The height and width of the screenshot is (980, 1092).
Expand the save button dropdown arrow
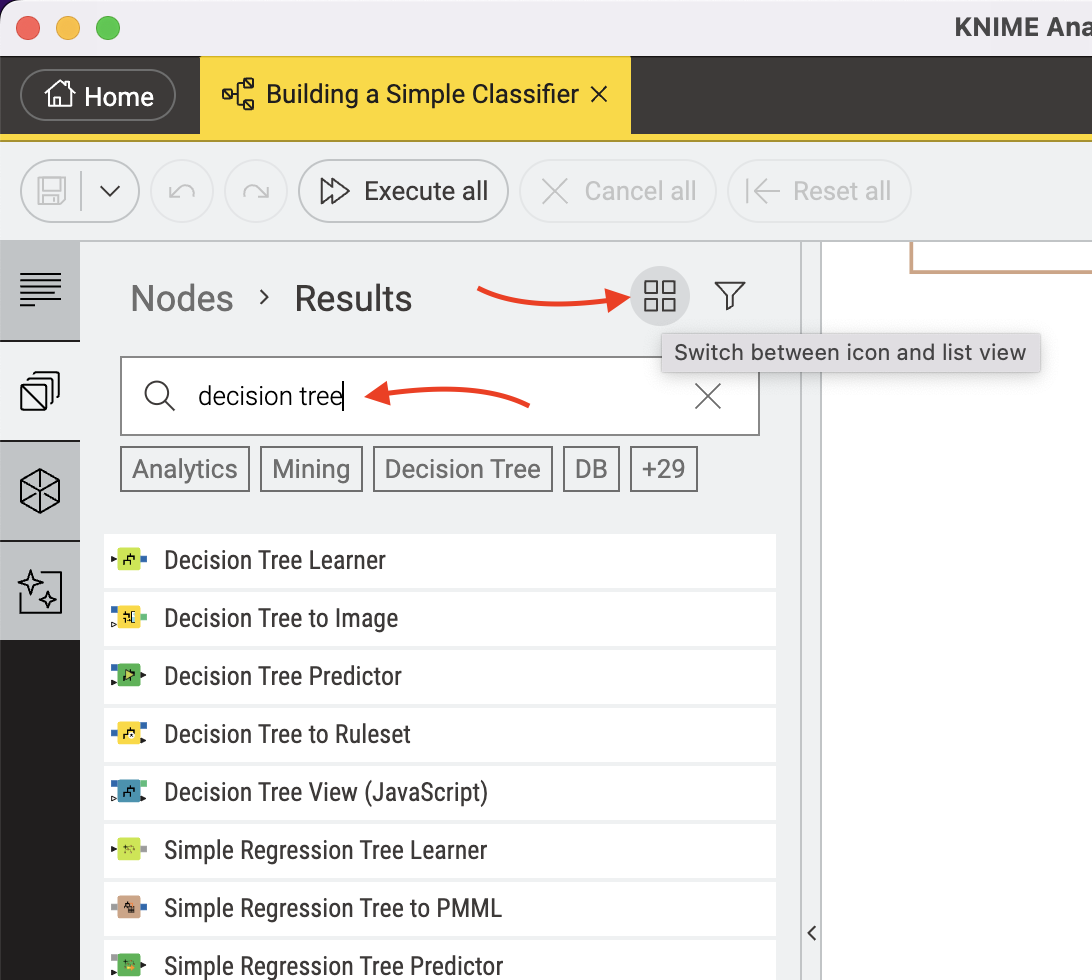[110, 191]
